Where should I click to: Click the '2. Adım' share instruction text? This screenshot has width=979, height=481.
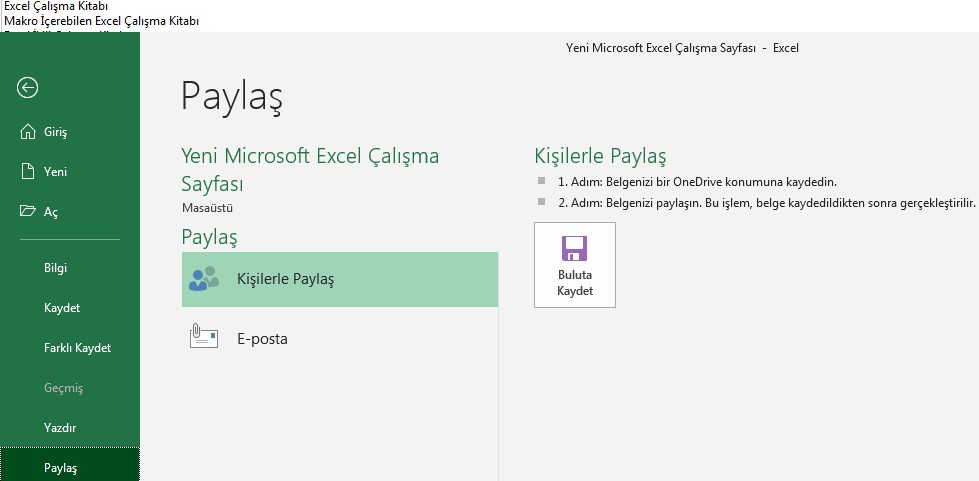[x=766, y=202]
